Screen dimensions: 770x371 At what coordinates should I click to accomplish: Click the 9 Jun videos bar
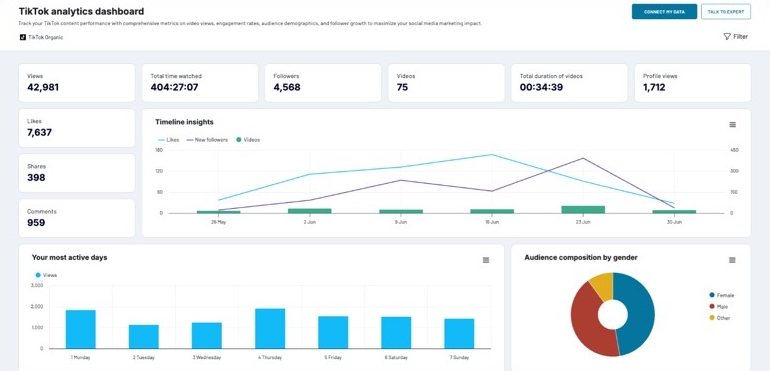tap(401, 211)
